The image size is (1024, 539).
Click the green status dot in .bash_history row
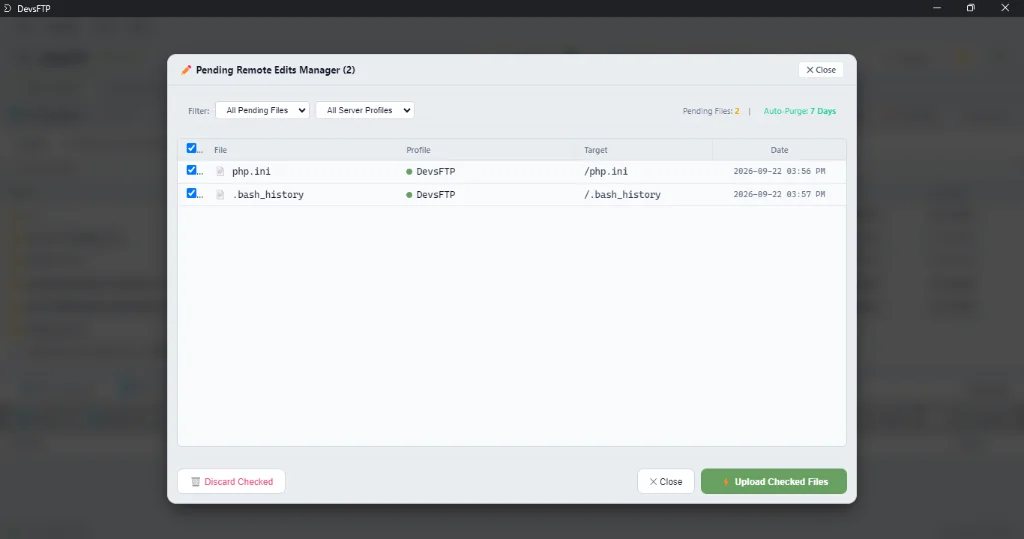click(x=409, y=195)
